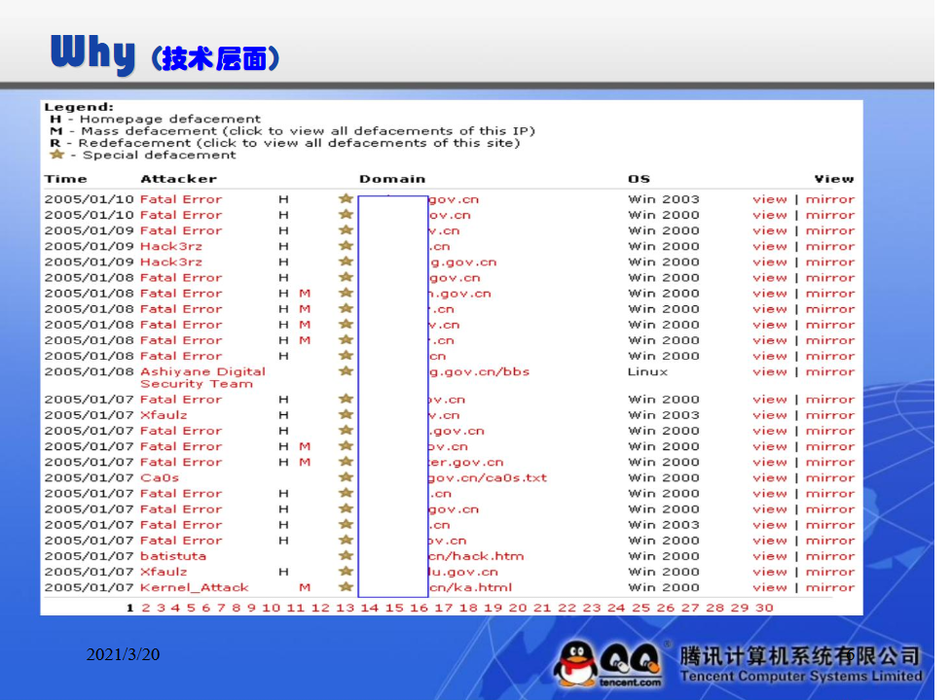Click the star icon in the Ashiyane Digital row
Image resolution: width=950 pixels, height=700 pixels.
click(x=346, y=371)
